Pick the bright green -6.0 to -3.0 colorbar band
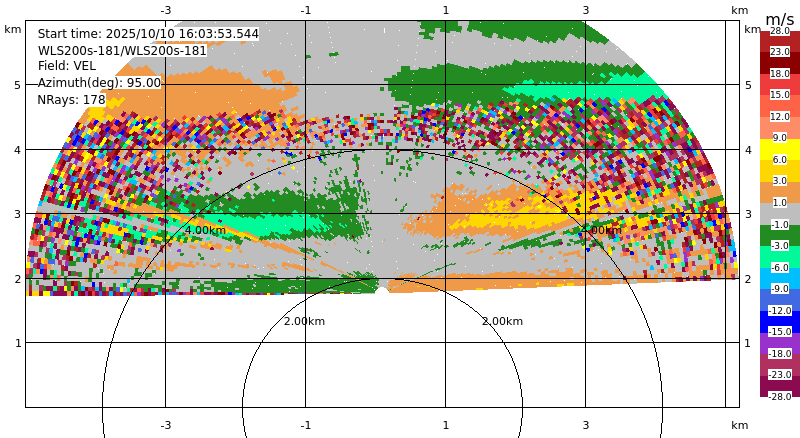800x438 pixels. click(780, 257)
